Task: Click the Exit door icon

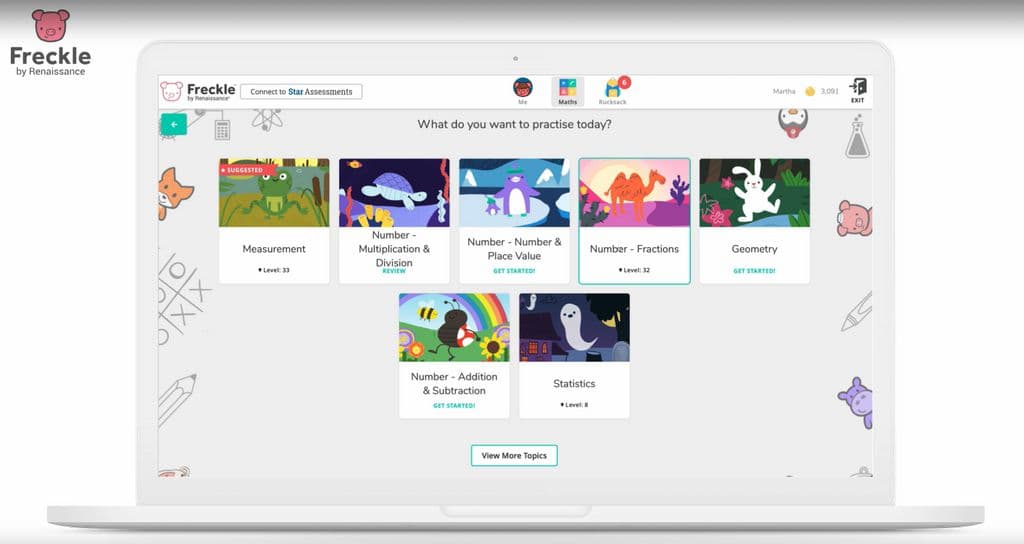Action: point(857,87)
